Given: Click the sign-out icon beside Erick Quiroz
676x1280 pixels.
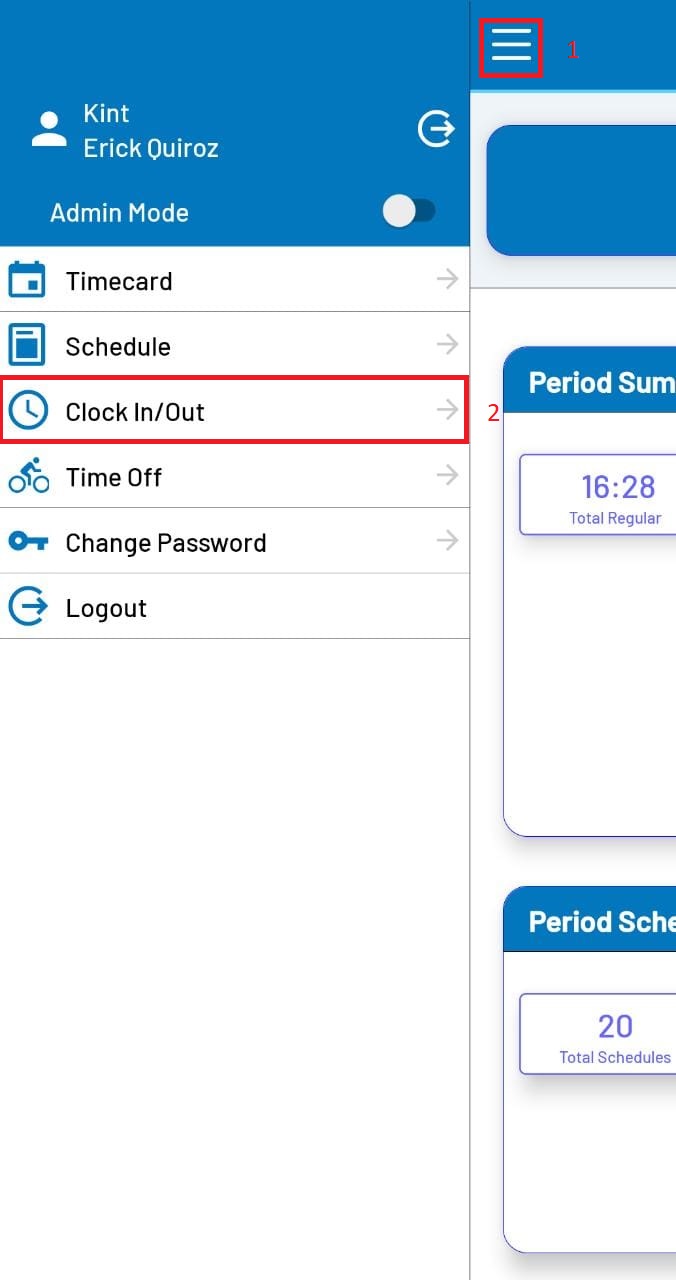Looking at the screenshot, I should pyautogui.click(x=436, y=129).
